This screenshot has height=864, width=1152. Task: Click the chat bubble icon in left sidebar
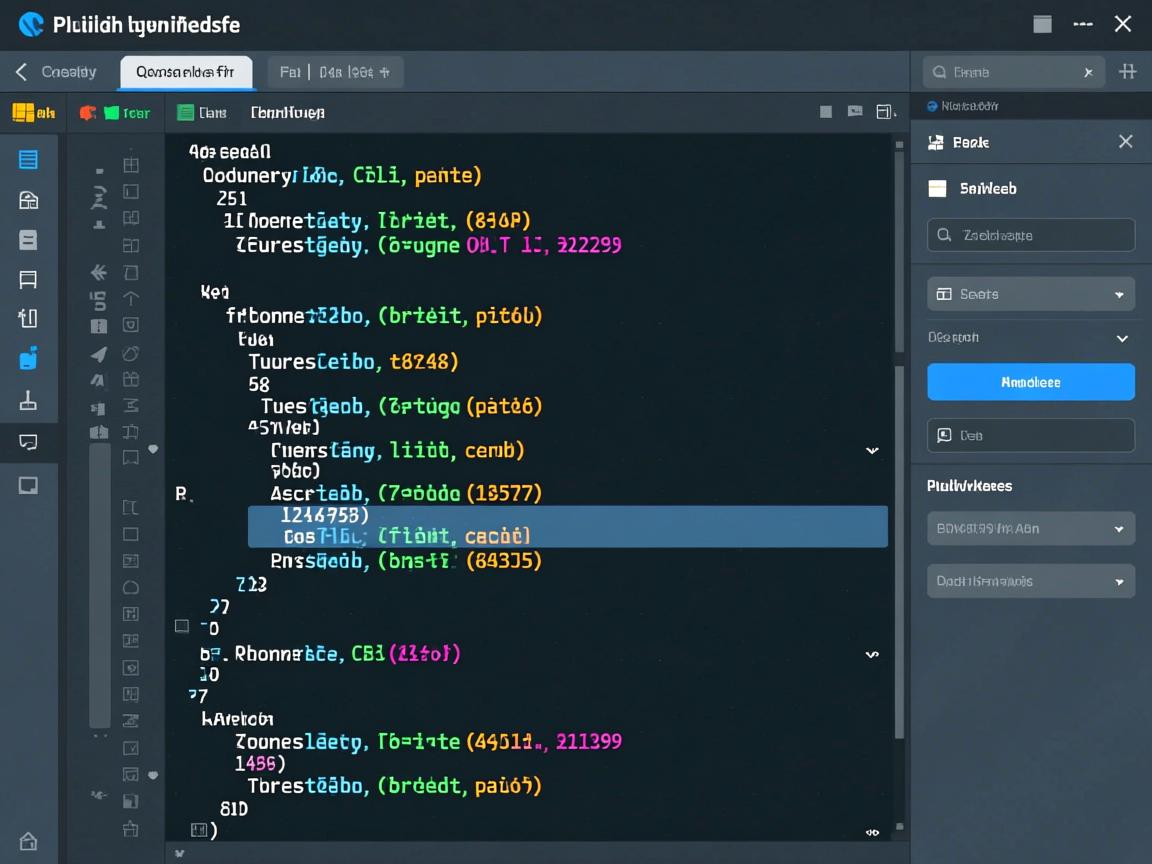tap(28, 442)
